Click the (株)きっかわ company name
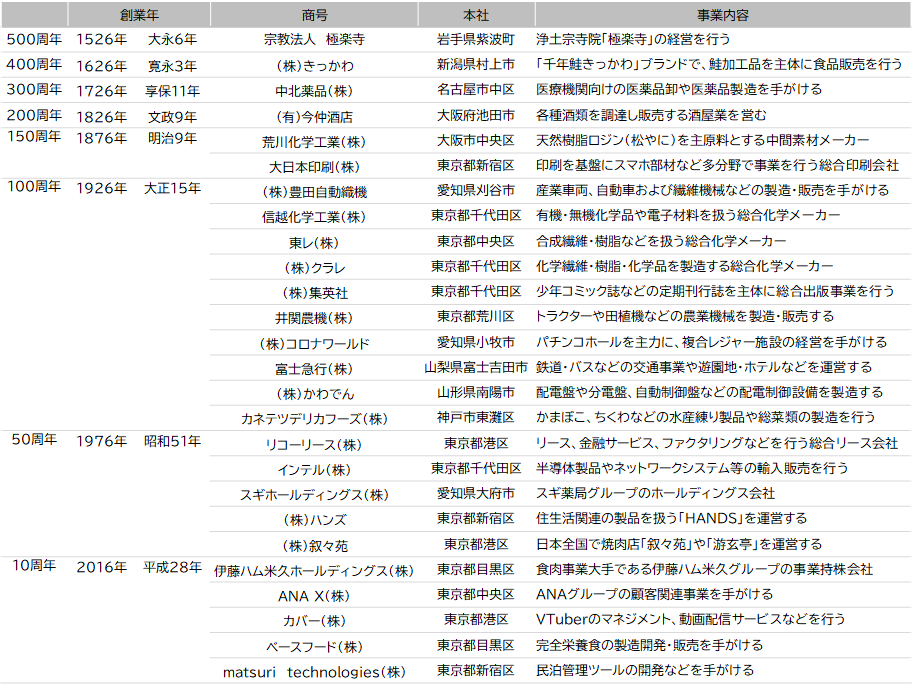Viewport: 913px width, 687px height. (x=314, y=66)
